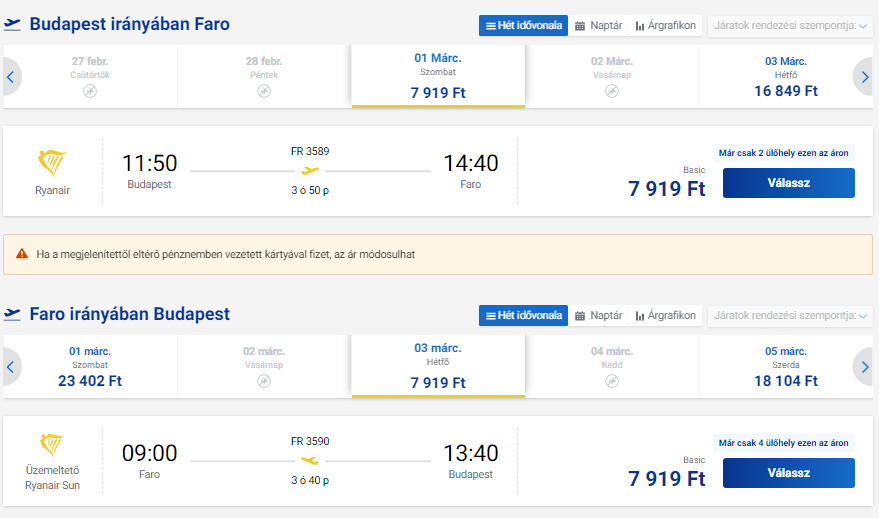Select return Hét idővonala view
The height and width of the screenshot is (518, 879).
point(523,316)
